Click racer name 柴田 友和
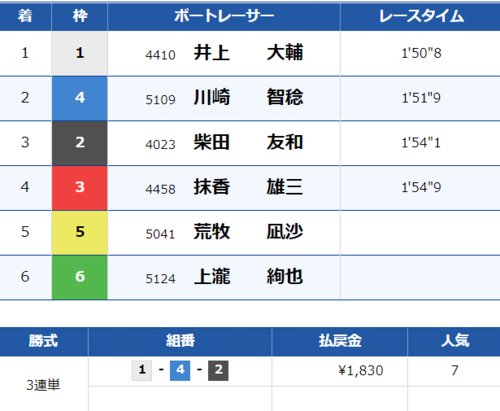500x411 pixels. pos(248,142)
